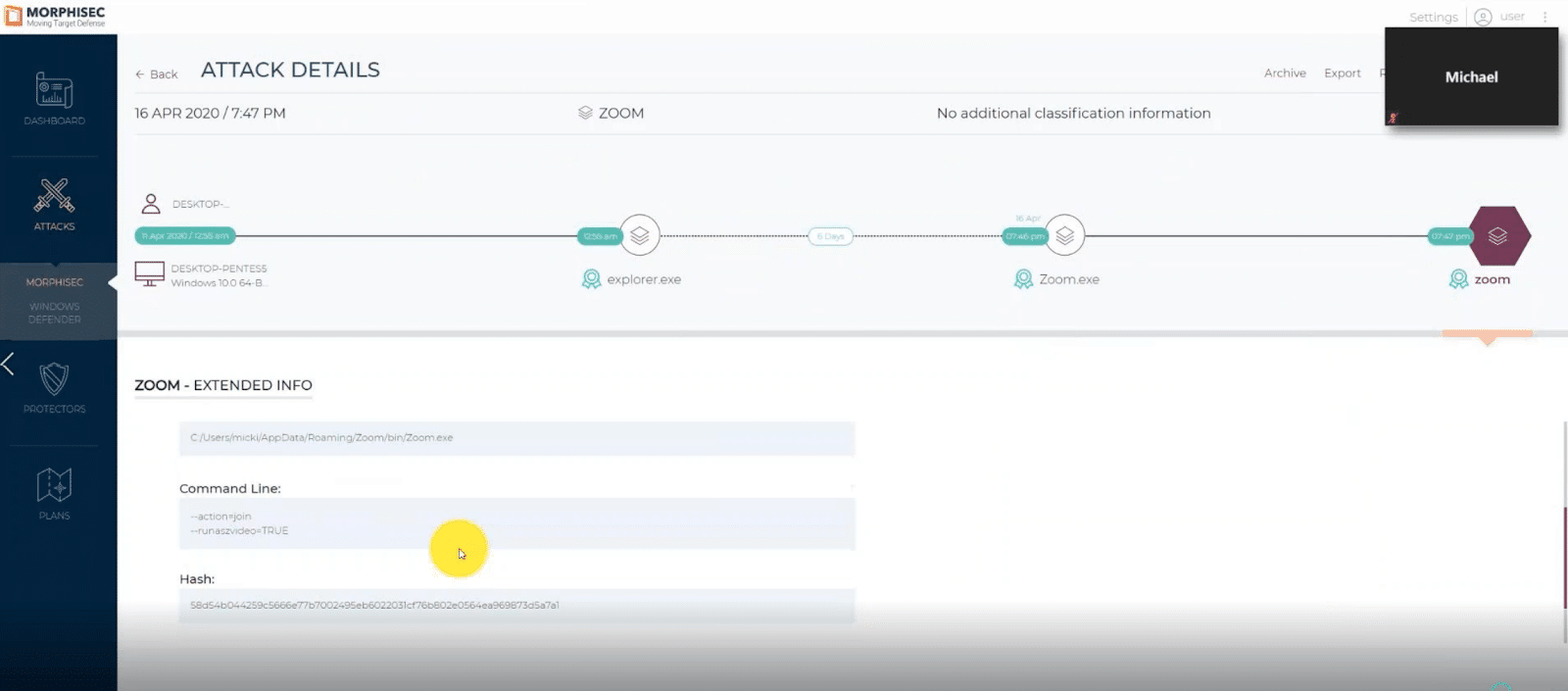1568x691 pixels.
Task: Open Settings in the top bar
Action: 1433,17
